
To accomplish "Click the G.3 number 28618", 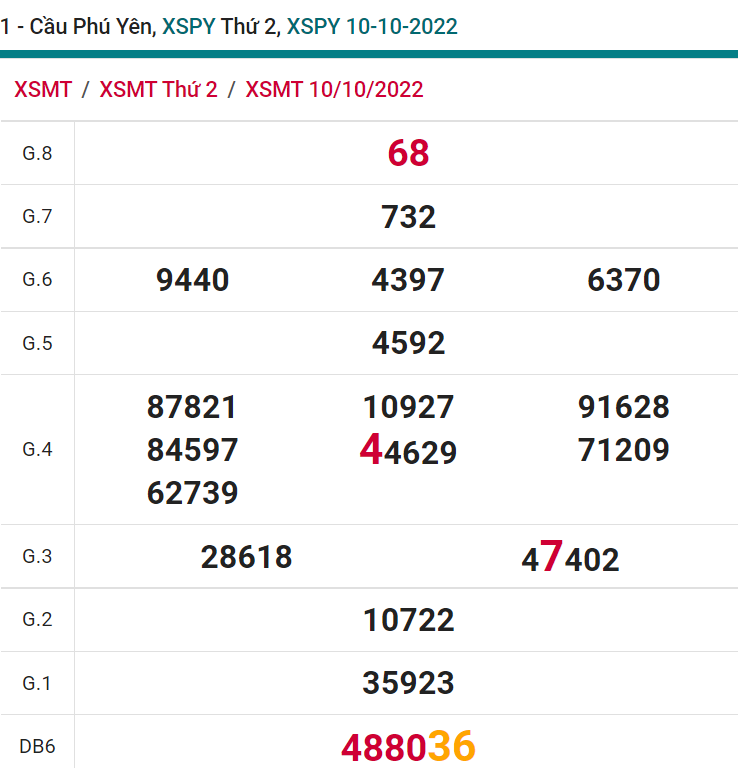I will (246, 557).
